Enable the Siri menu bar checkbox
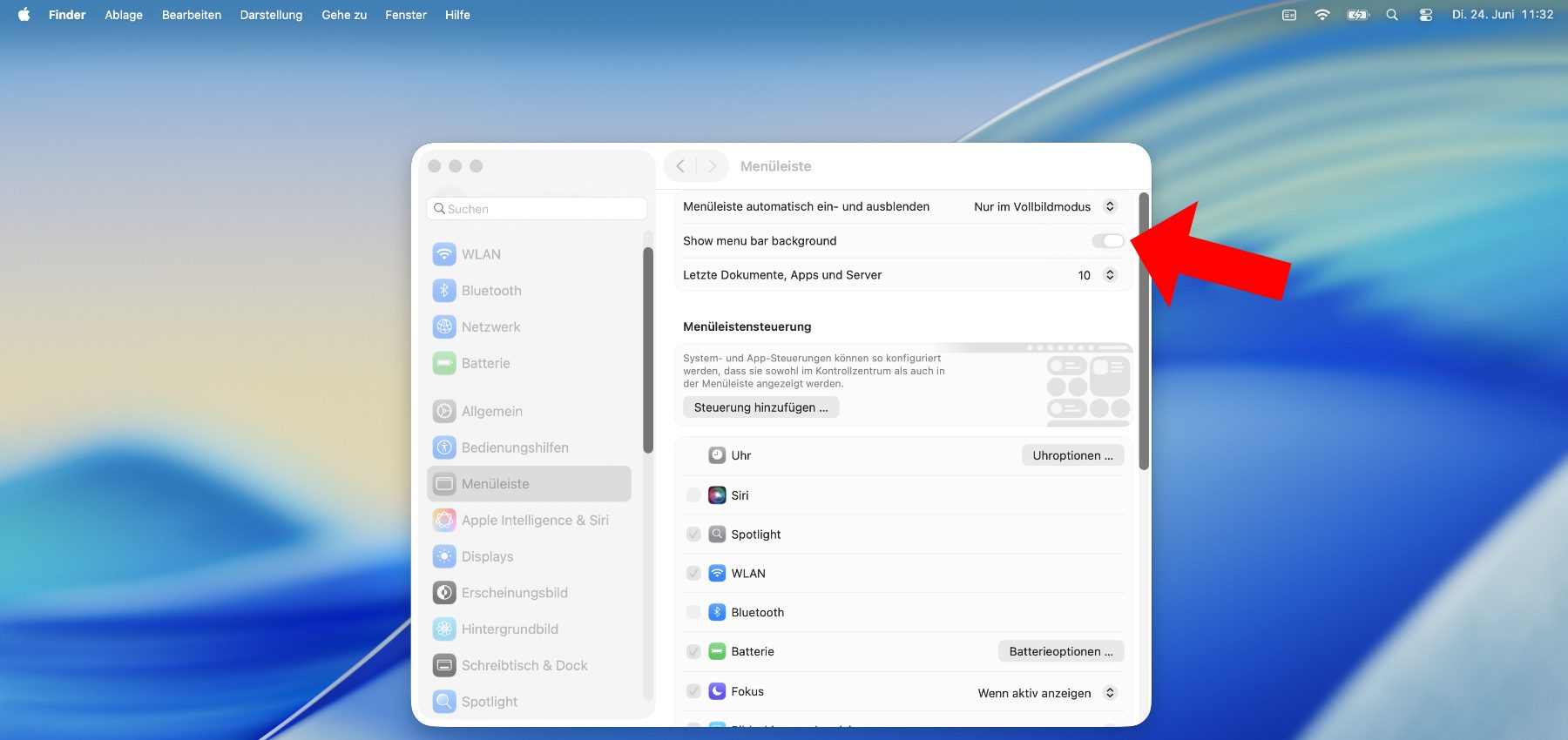Viewport: 1568px width, 740px height. coord(693,495)
